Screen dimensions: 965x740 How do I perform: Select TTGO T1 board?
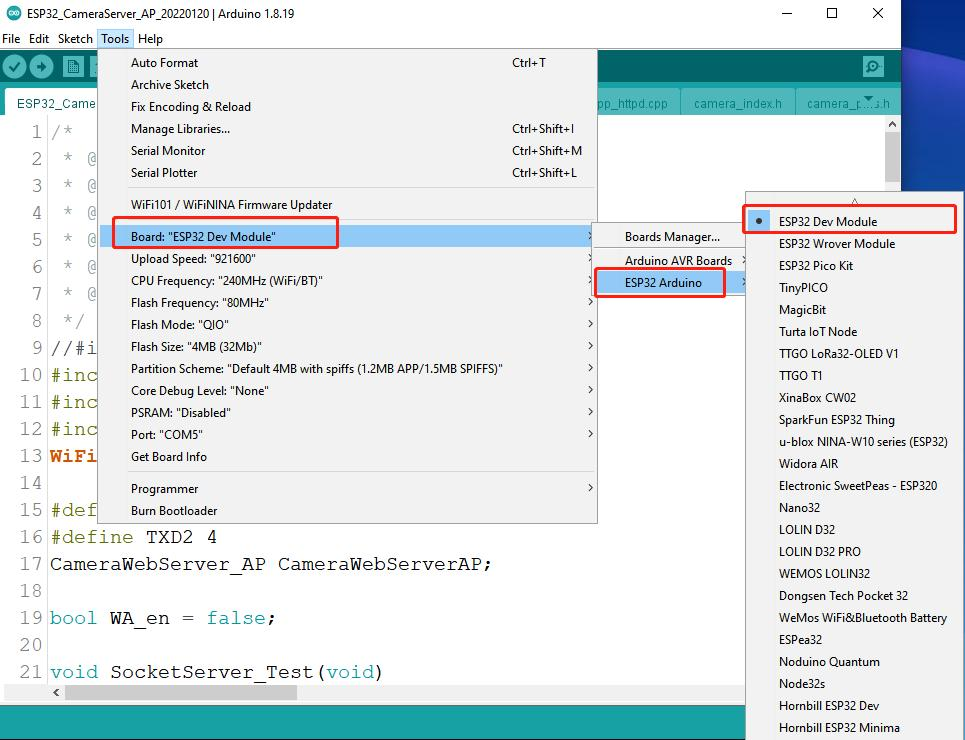(855, 376)
